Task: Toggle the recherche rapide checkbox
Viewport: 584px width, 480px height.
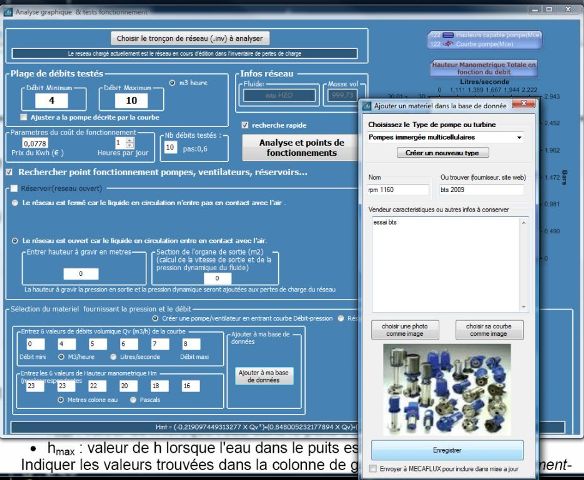Action: tap(245, 125)
